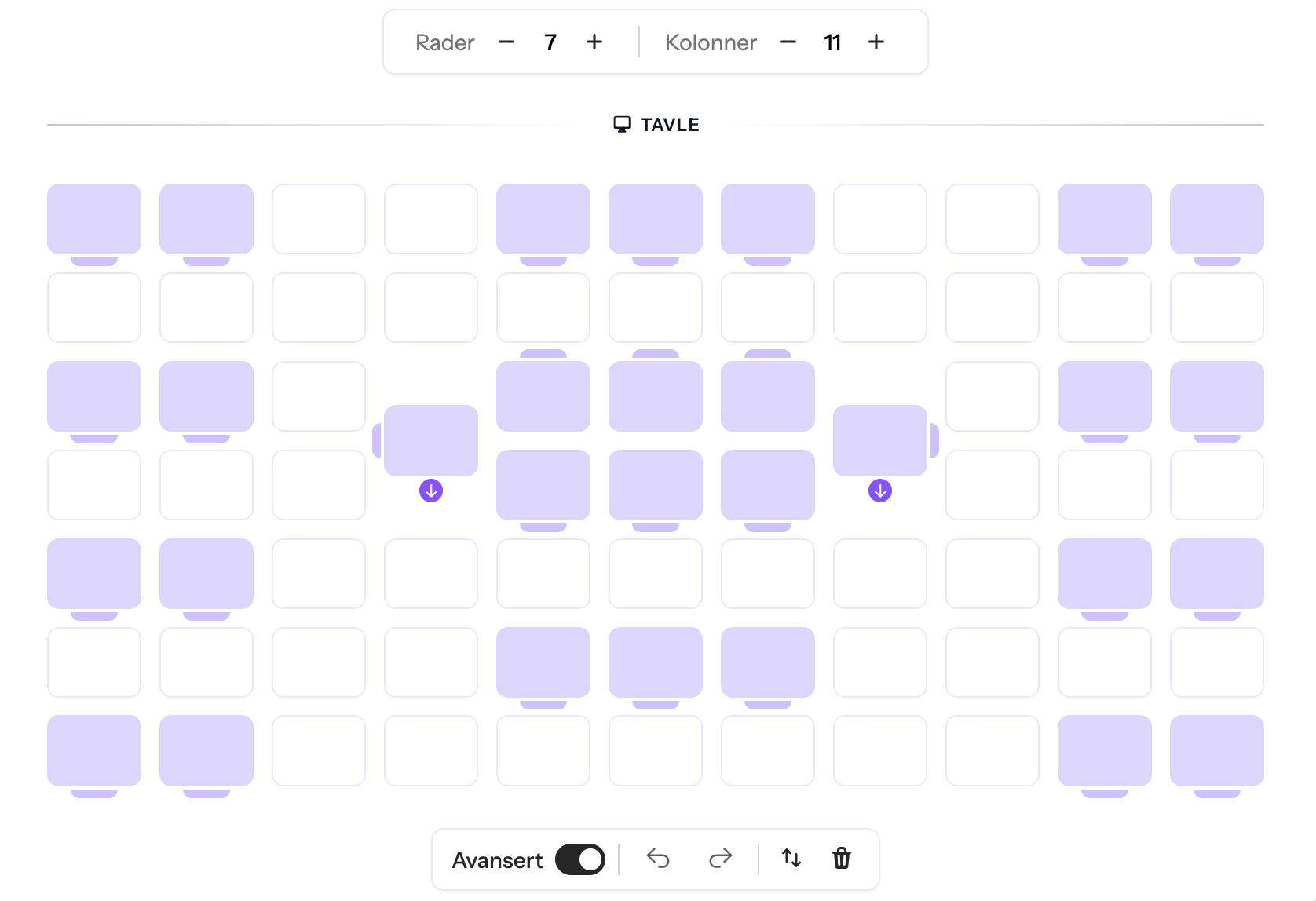The width and height of the screenshot is (1316, 901).
Task: Click the Rader value 7
Action: 550,42
